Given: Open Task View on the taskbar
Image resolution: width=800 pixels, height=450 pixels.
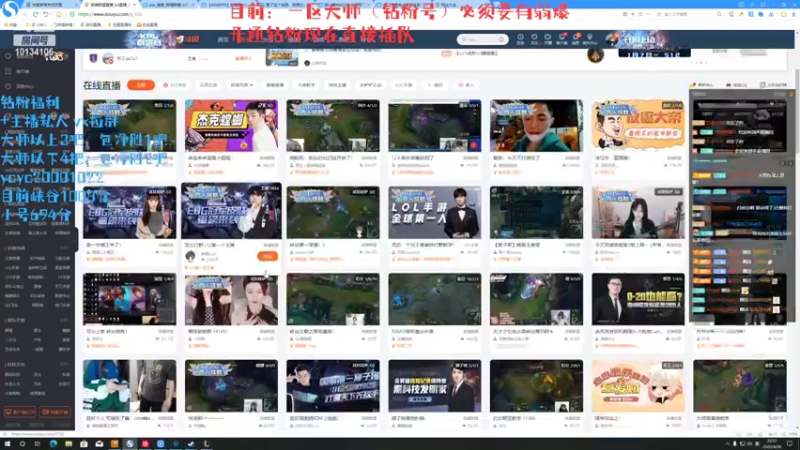Looking at the screenshot, I should tap(37, 444).
